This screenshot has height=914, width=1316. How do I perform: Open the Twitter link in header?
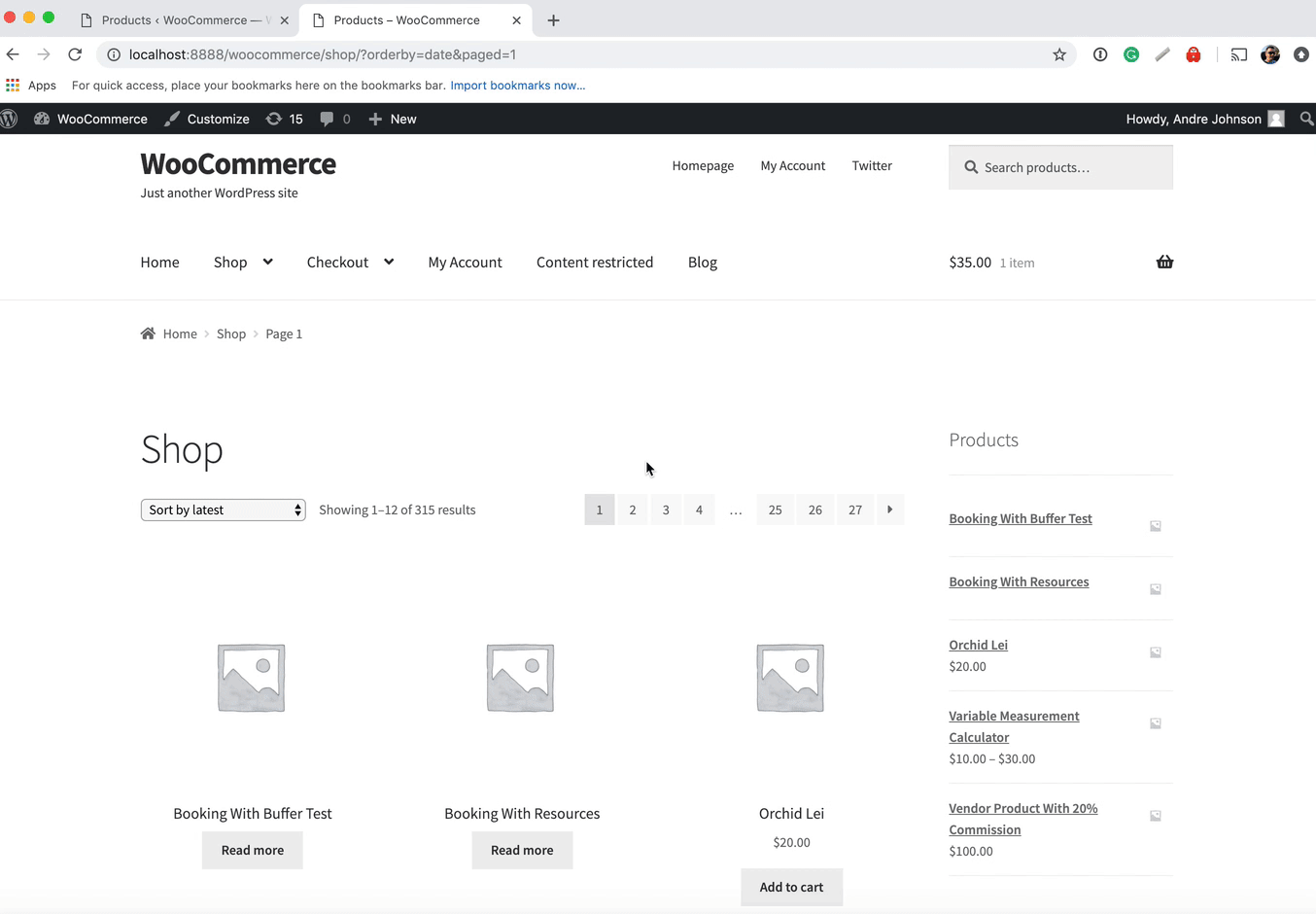point(872,165)
